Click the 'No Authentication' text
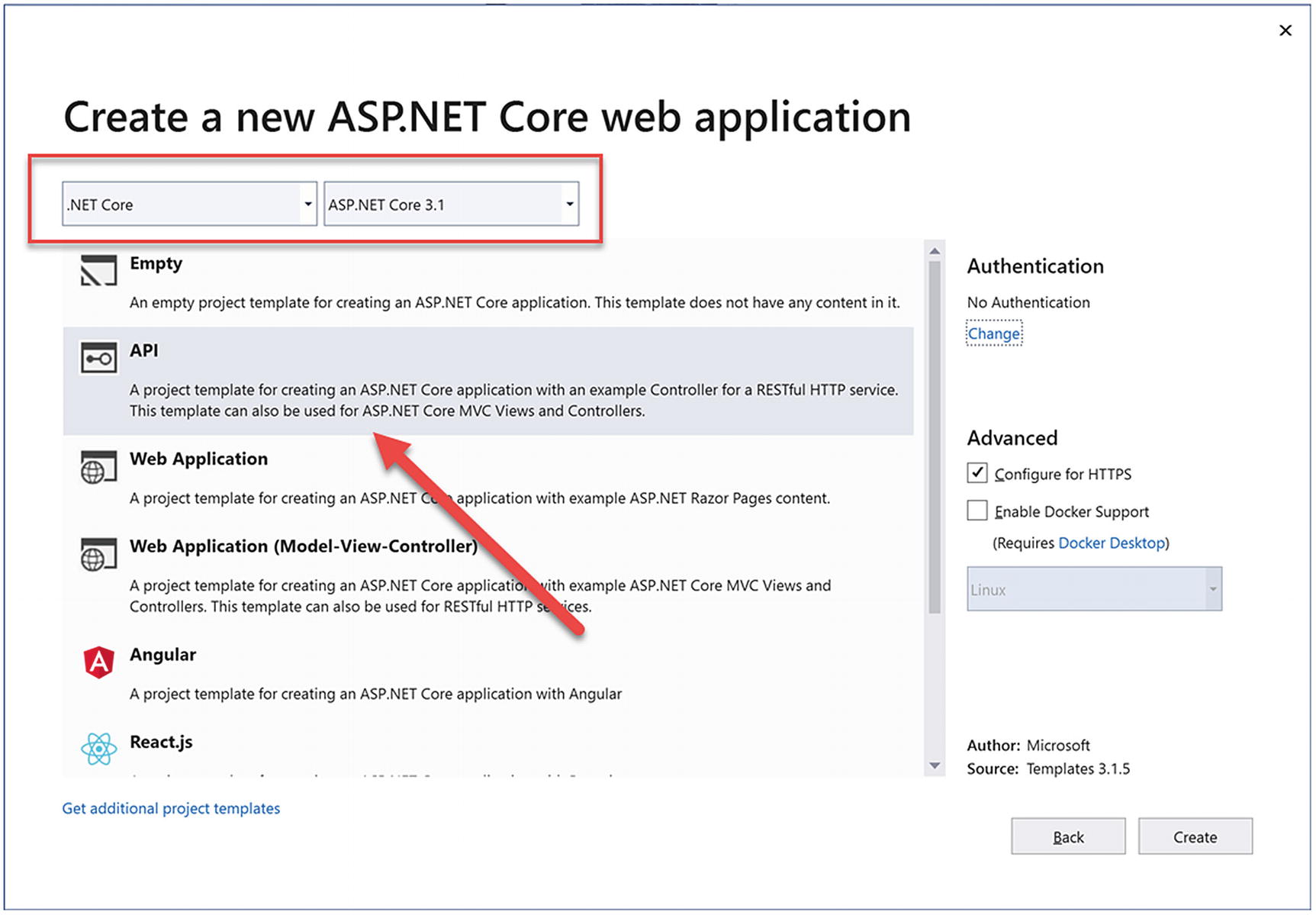The height and width of the screenshot is (915, 1316). [x=1028, y=302]
